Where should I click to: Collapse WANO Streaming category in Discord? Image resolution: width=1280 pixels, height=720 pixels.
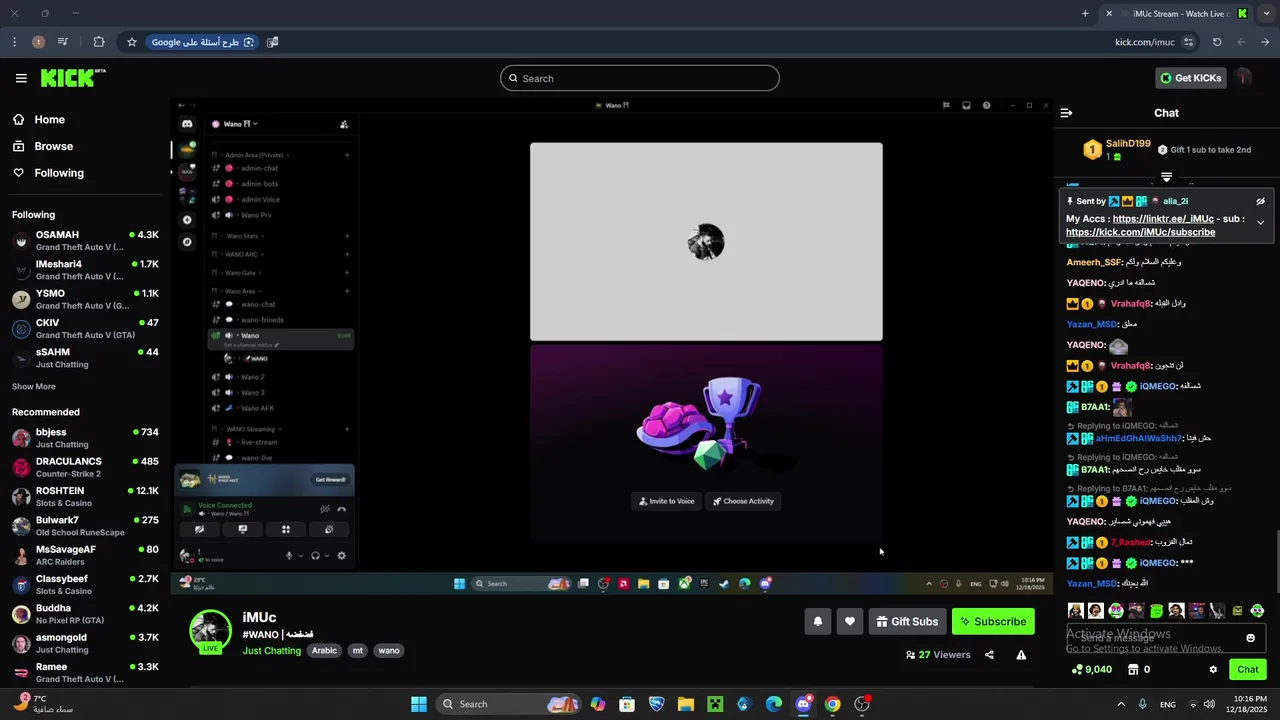coord(249,429)
